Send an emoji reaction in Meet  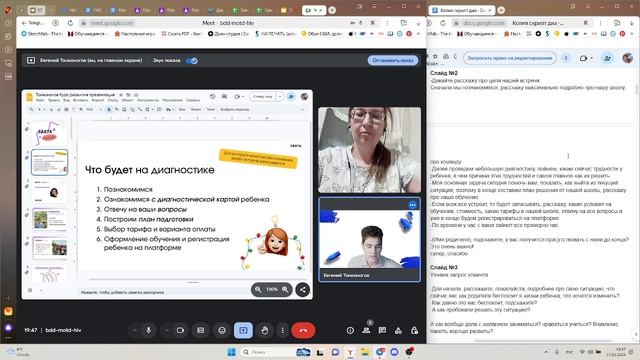click(222, 330)
